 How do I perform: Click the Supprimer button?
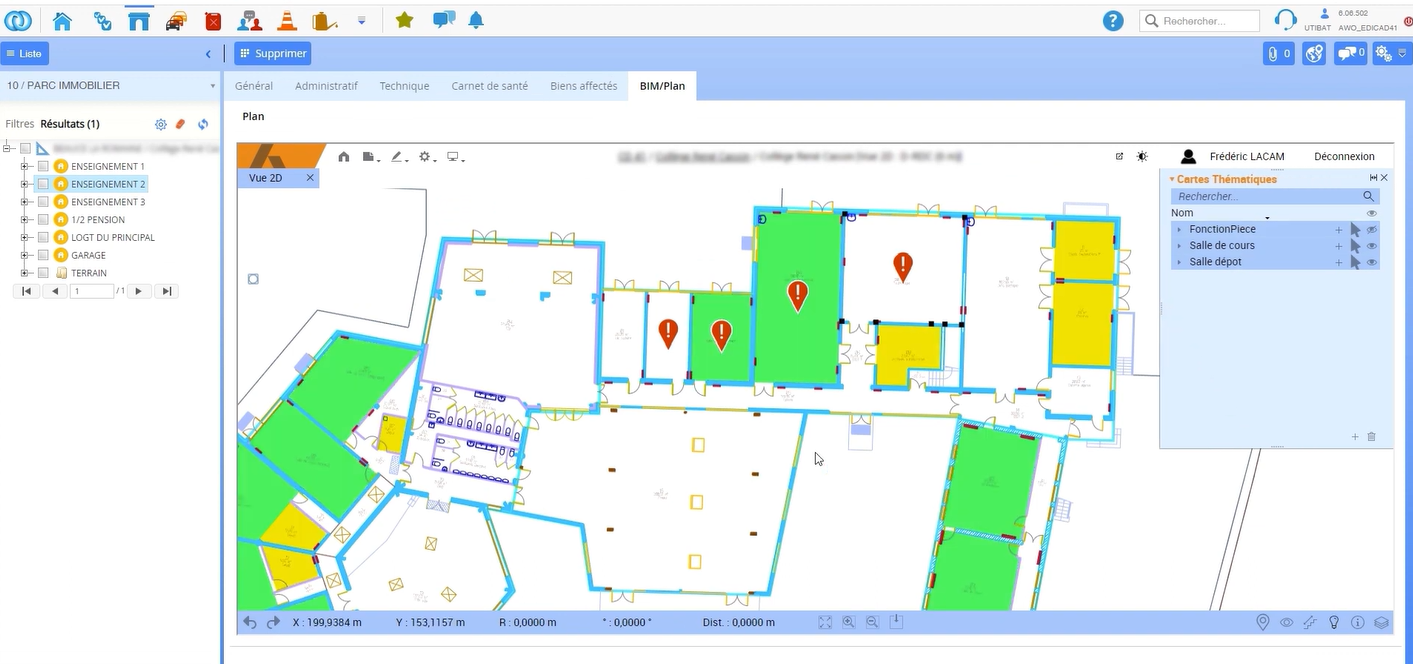273,54
